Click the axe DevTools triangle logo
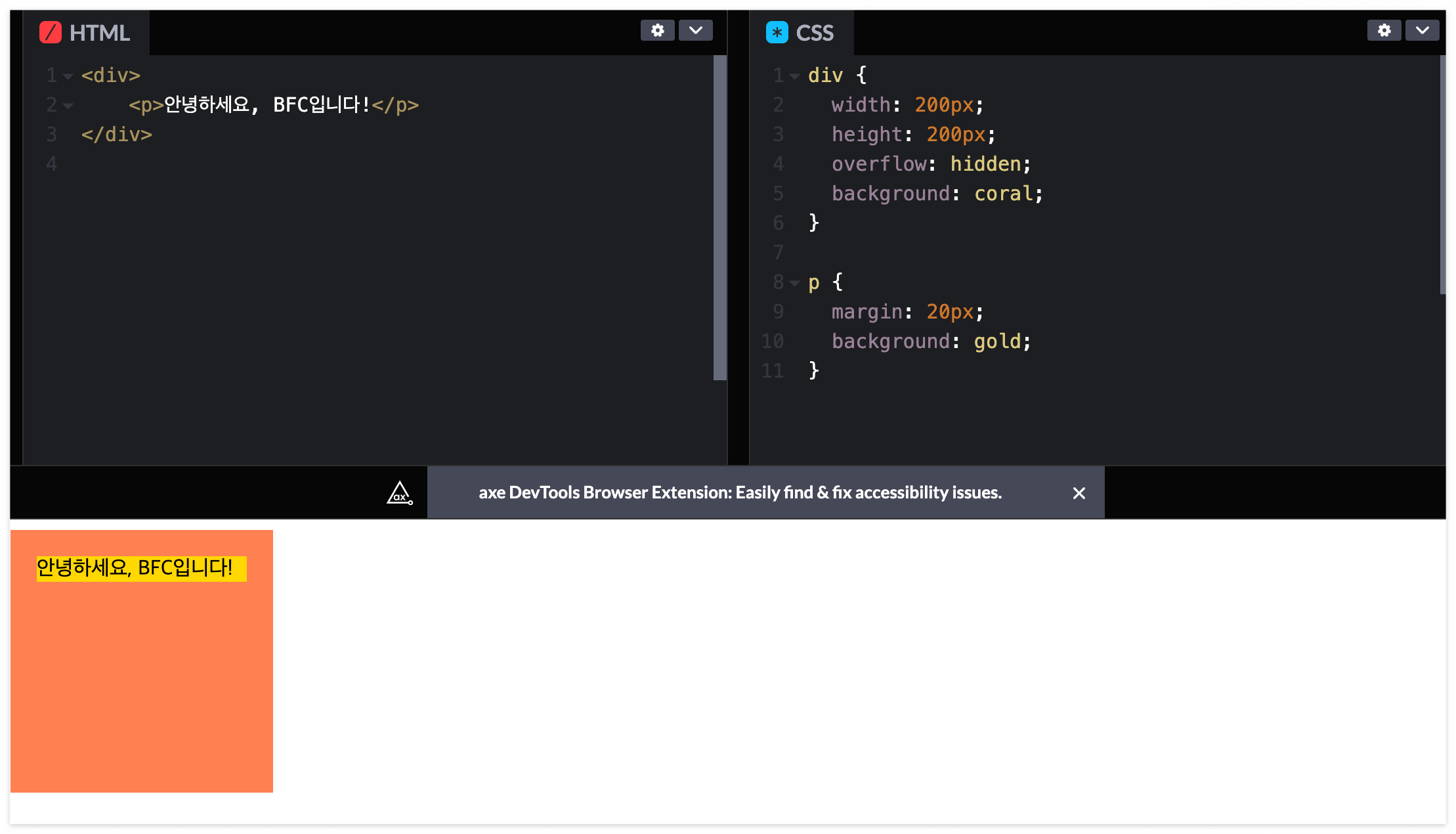The height and width of the screenshot is (834, 1456). (399, 493)
